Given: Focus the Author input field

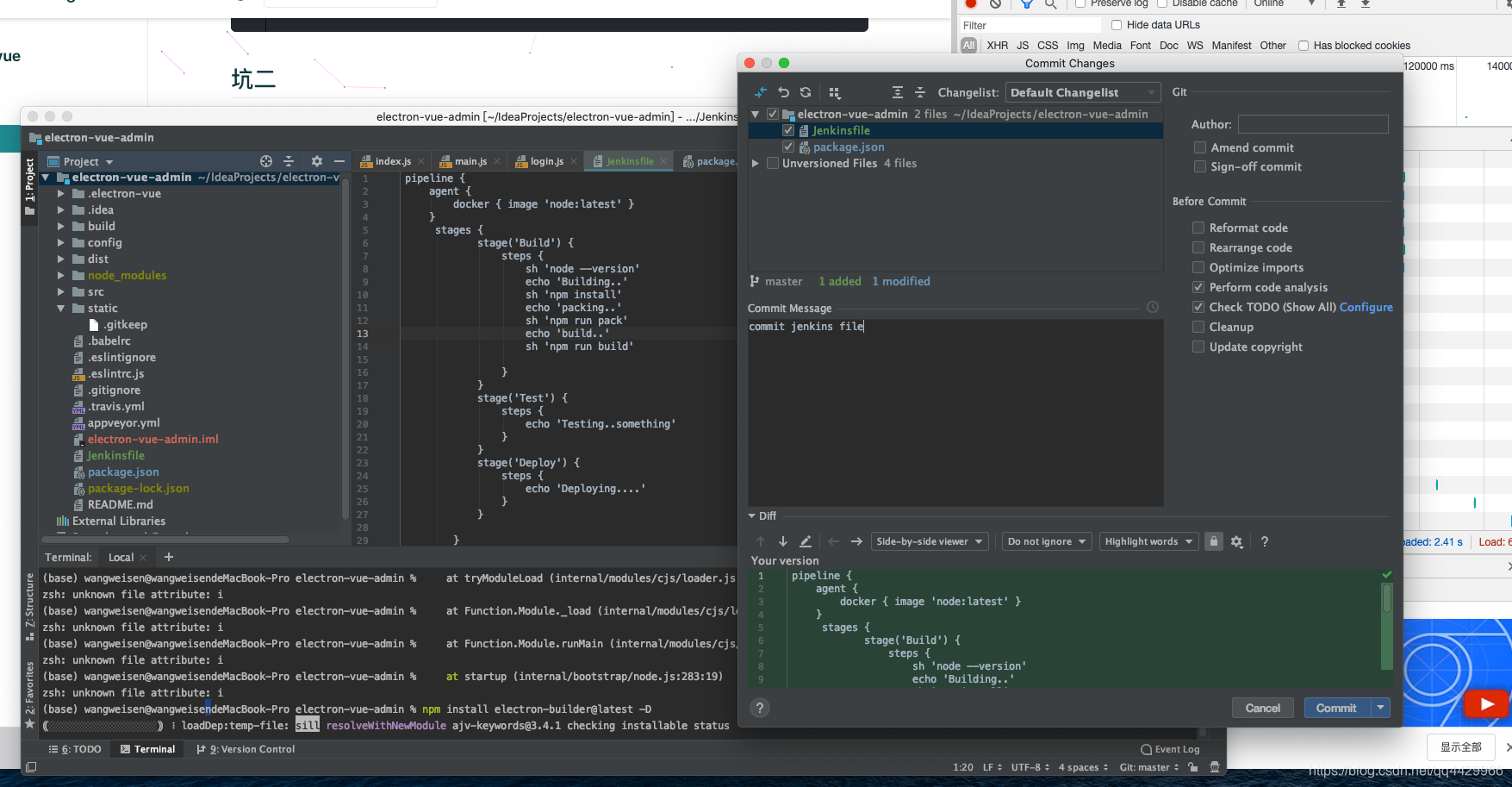Looking at the screenshot, I should 1313,124.
